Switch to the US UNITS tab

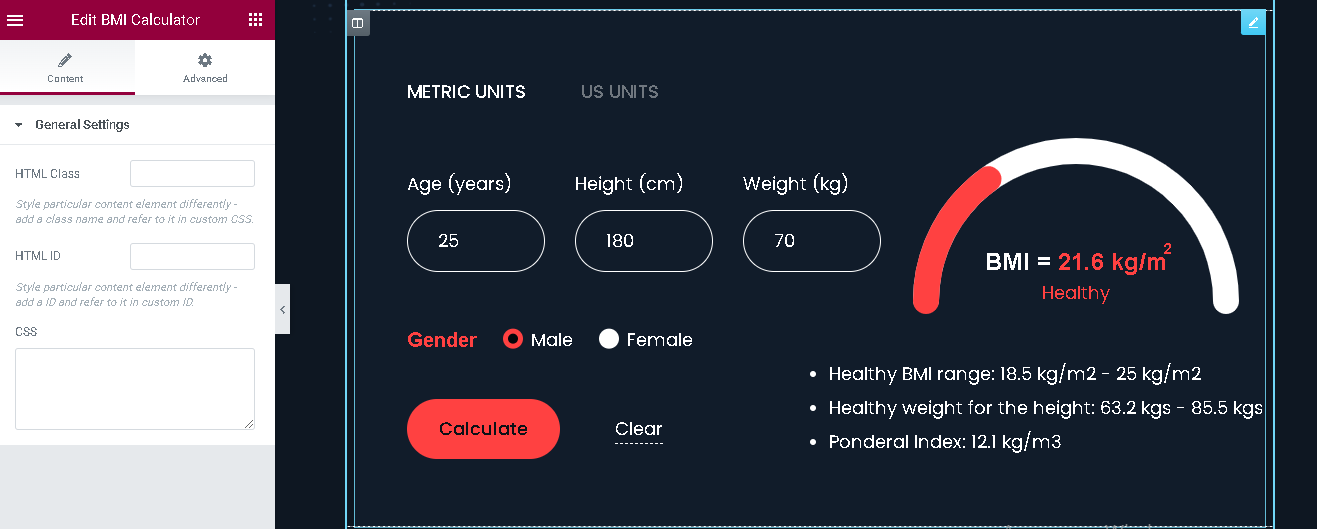pos(620,92)
